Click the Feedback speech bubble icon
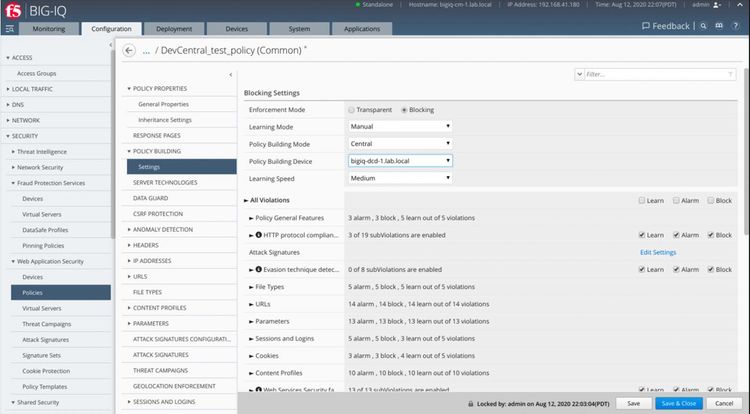The width and height of the screenshot is (750, 414). (x=645, y=26)
